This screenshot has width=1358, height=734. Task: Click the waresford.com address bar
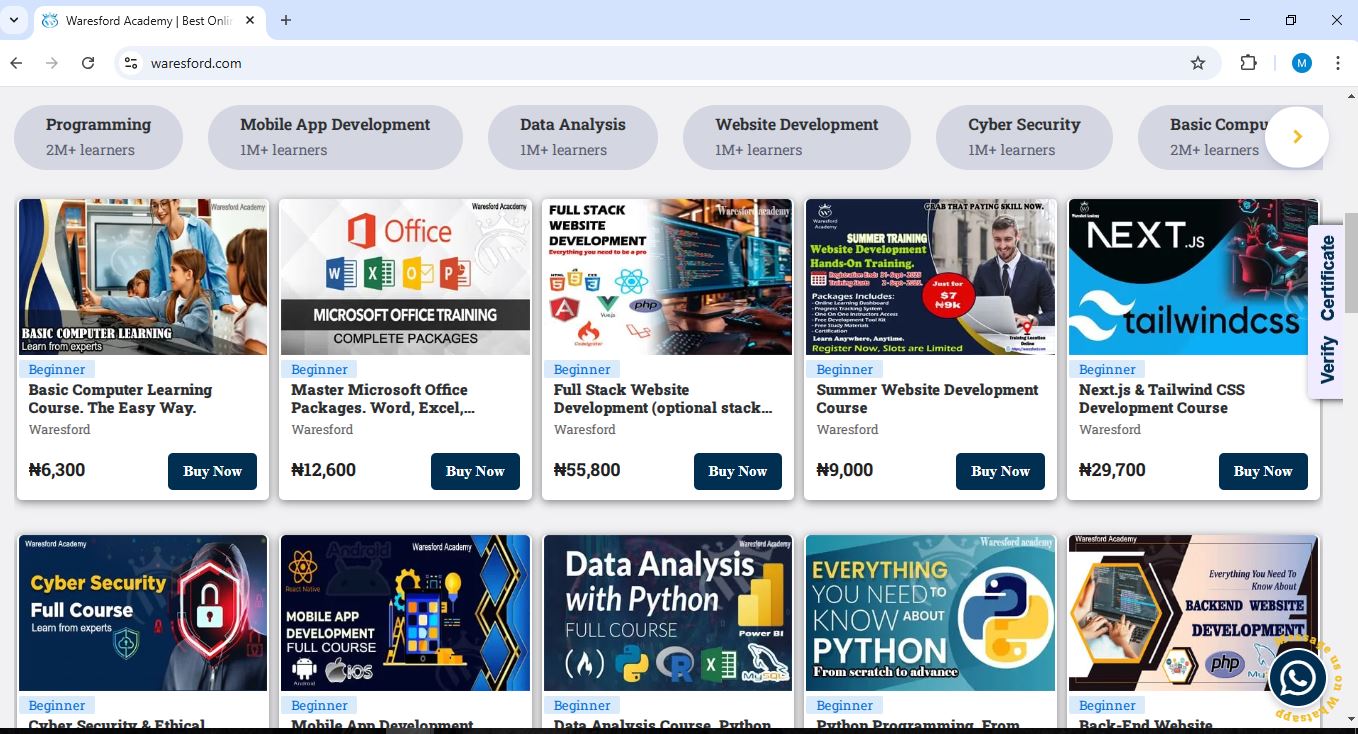(660, 63)
